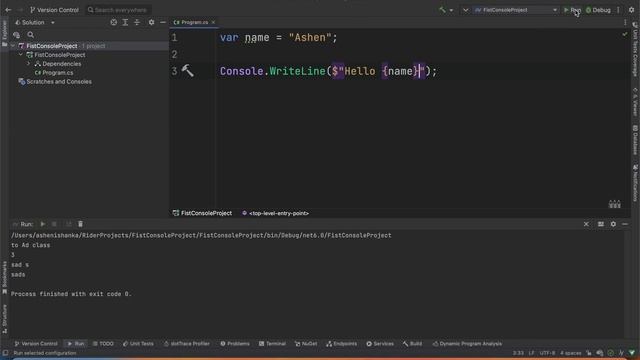Open the Build tool window

click(x=412, y=344)
